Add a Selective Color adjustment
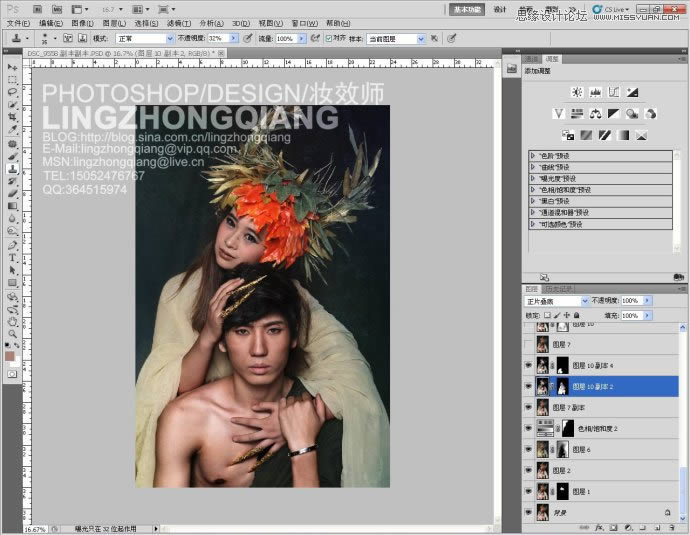The image size is (690, 535). click(642, 136)
